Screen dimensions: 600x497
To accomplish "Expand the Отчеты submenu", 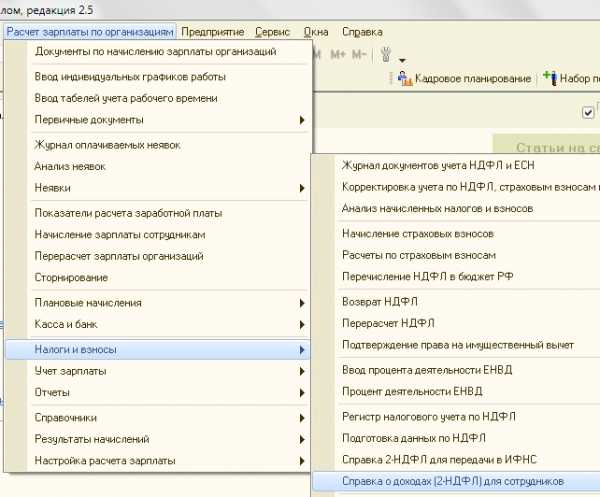I will 301,393.
